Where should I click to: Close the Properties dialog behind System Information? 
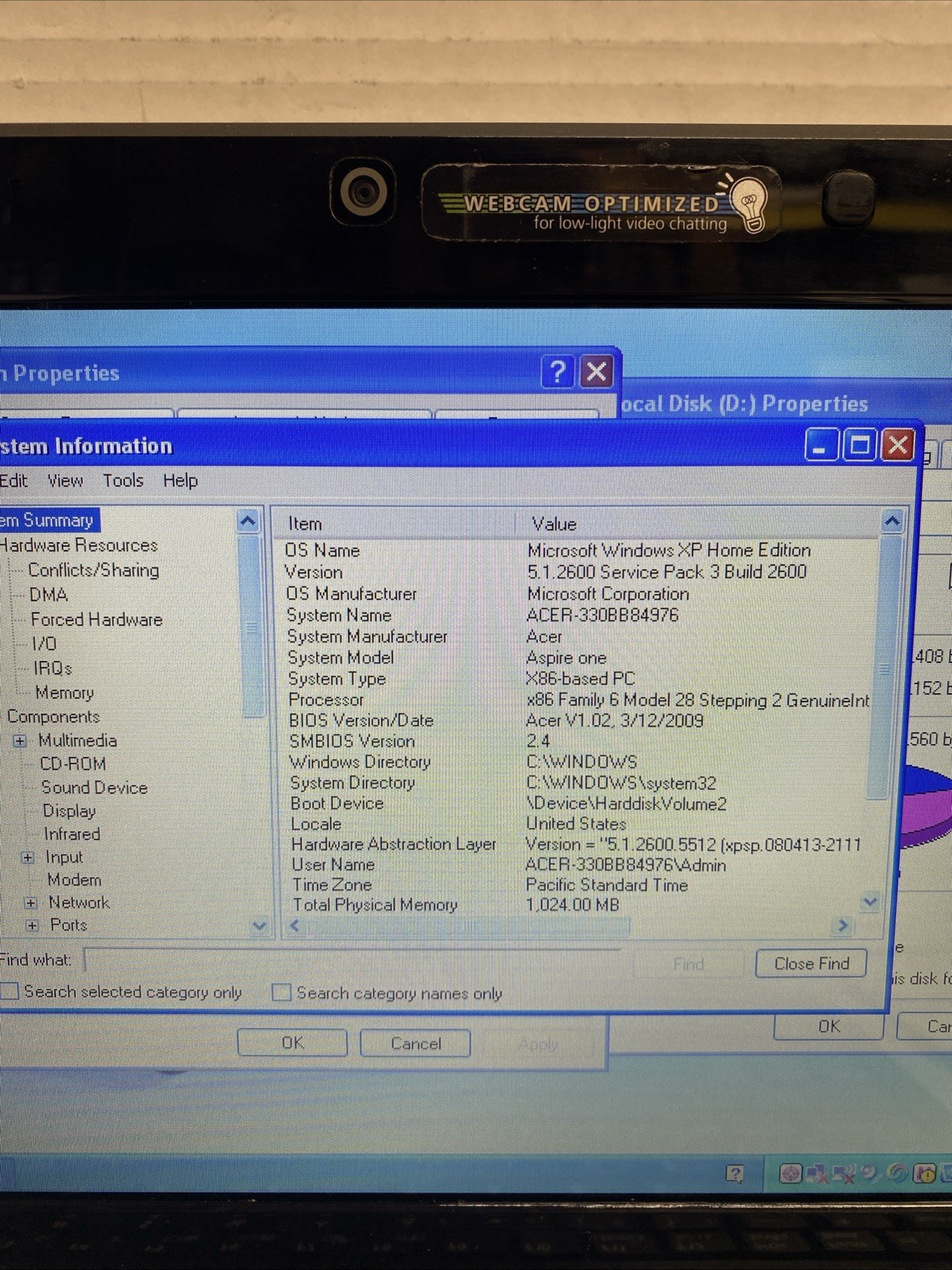(596, 371)
